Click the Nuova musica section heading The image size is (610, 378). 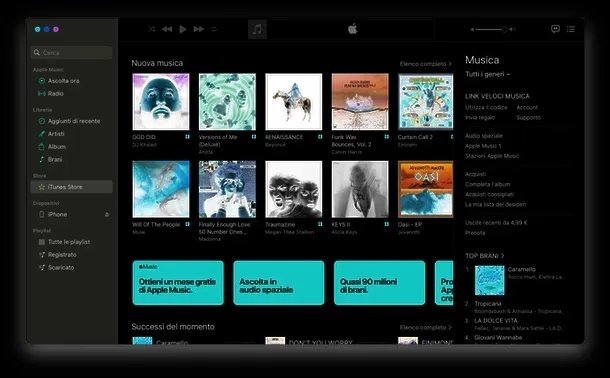[x=157, y=63]
